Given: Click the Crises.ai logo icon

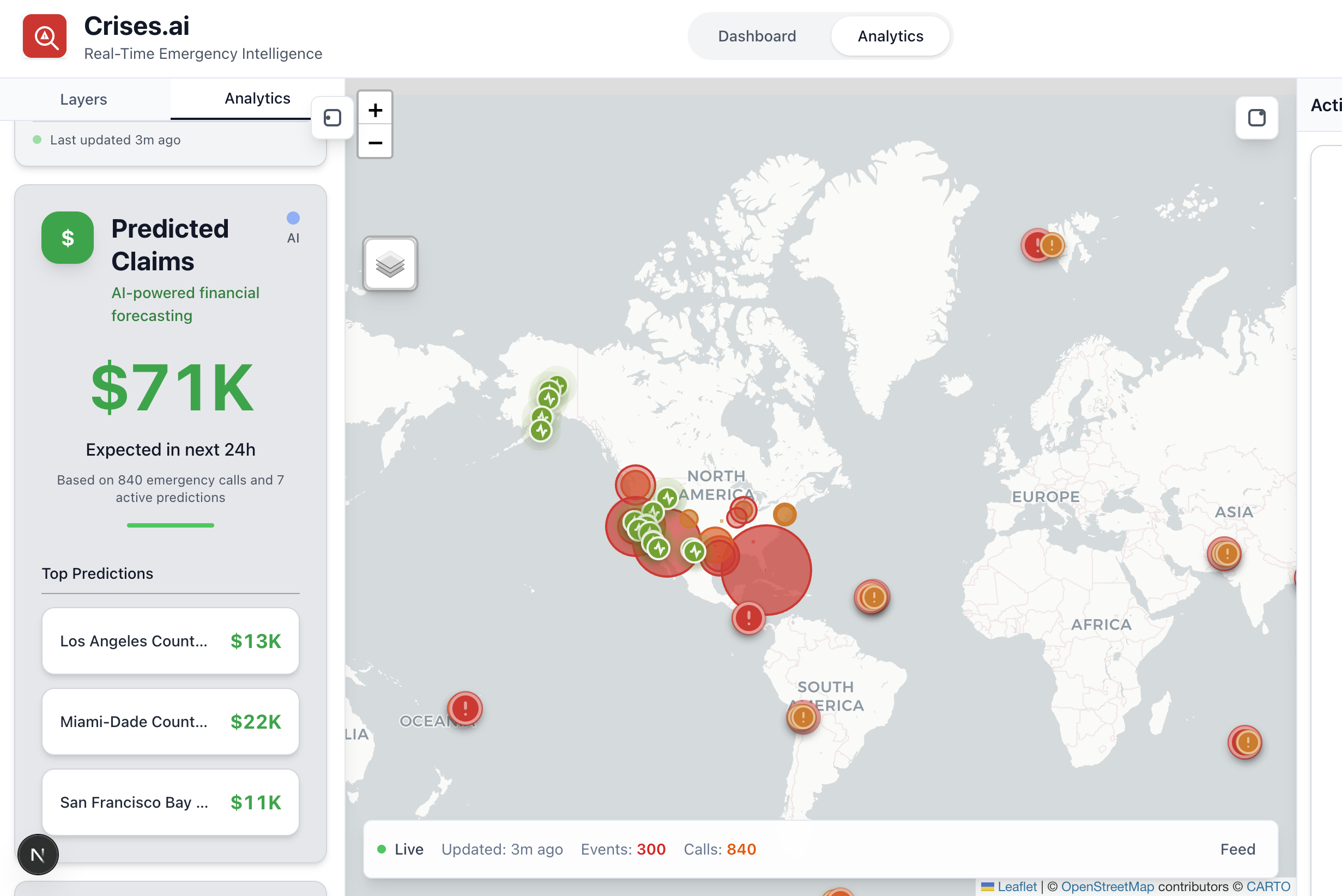Looking at the screenshot, I should 45,37.
